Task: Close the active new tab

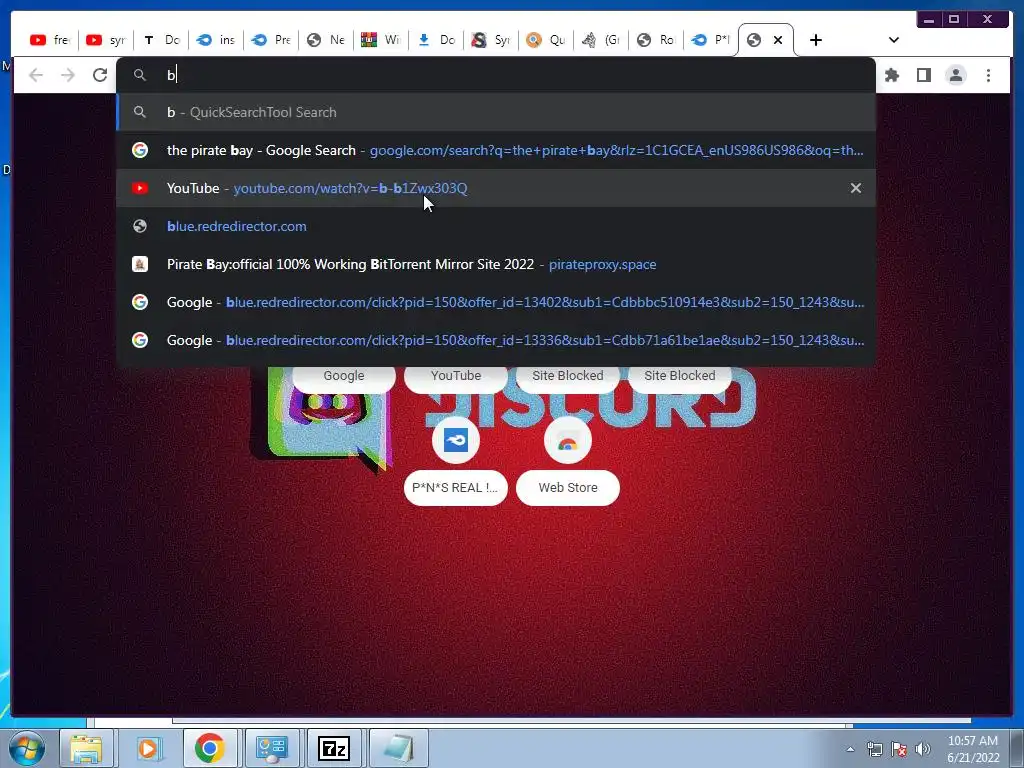Action: [x=778, y=40]
